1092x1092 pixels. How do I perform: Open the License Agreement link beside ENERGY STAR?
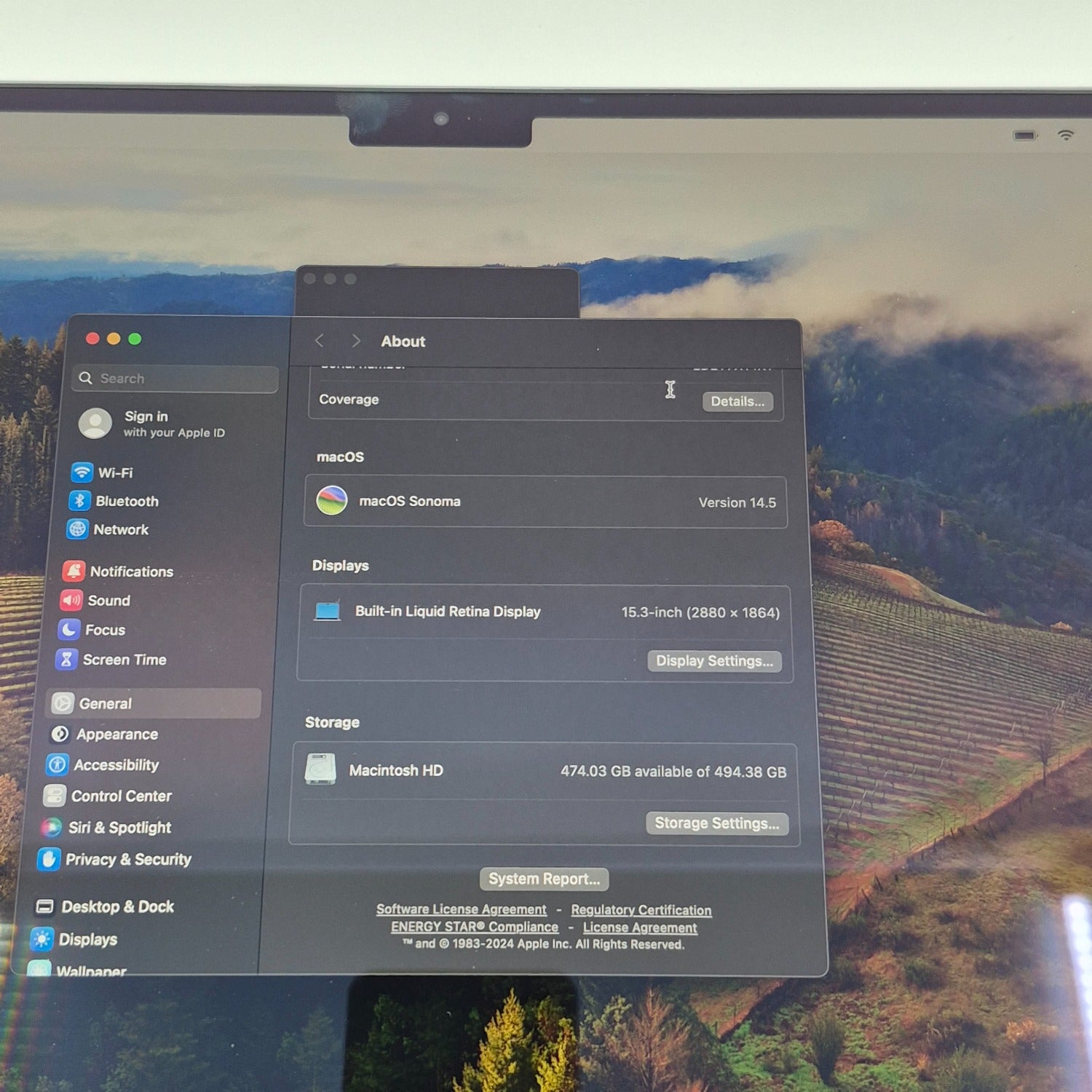point(640,927)
